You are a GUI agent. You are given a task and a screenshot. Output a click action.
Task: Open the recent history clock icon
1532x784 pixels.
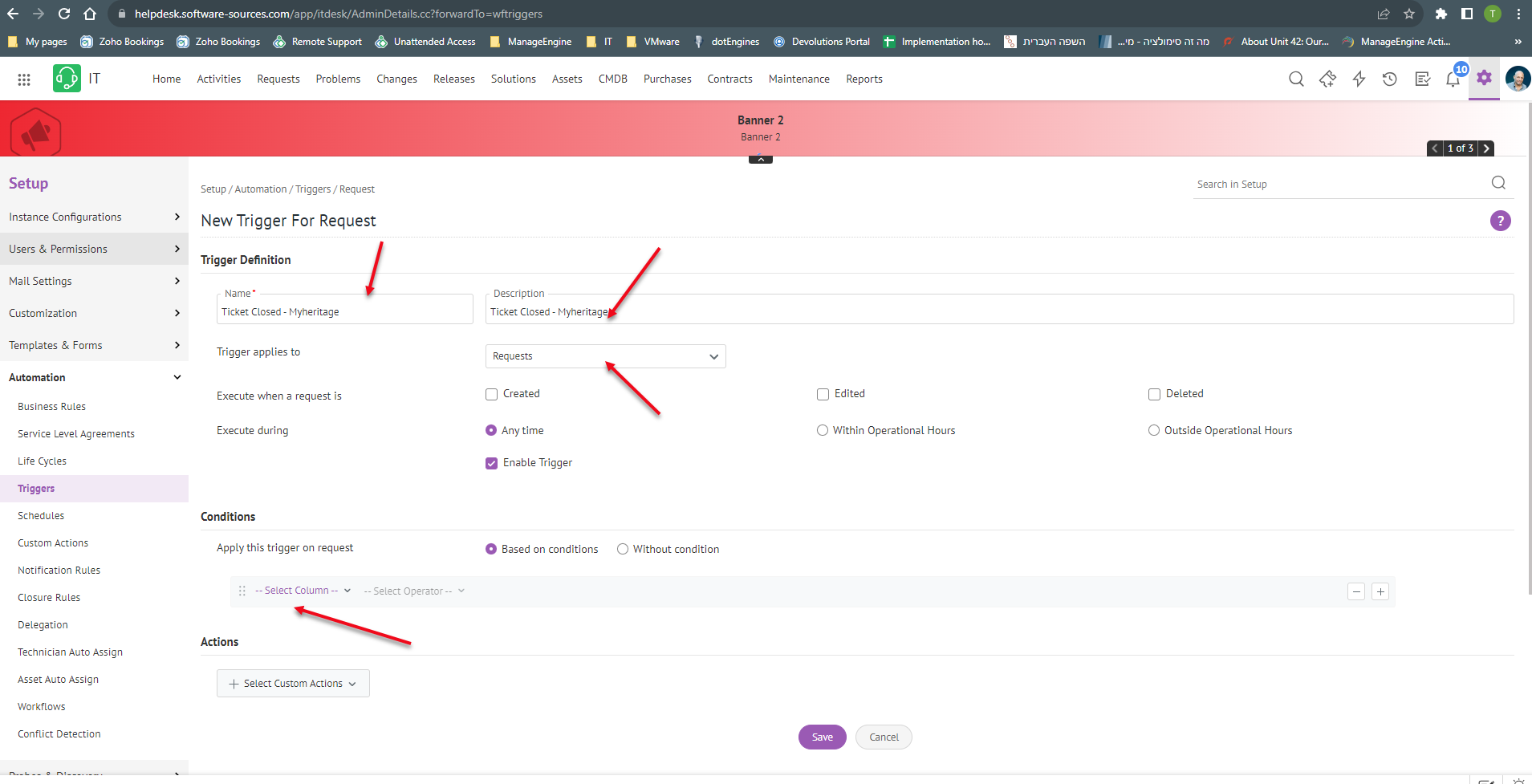tap(1390, 79)
